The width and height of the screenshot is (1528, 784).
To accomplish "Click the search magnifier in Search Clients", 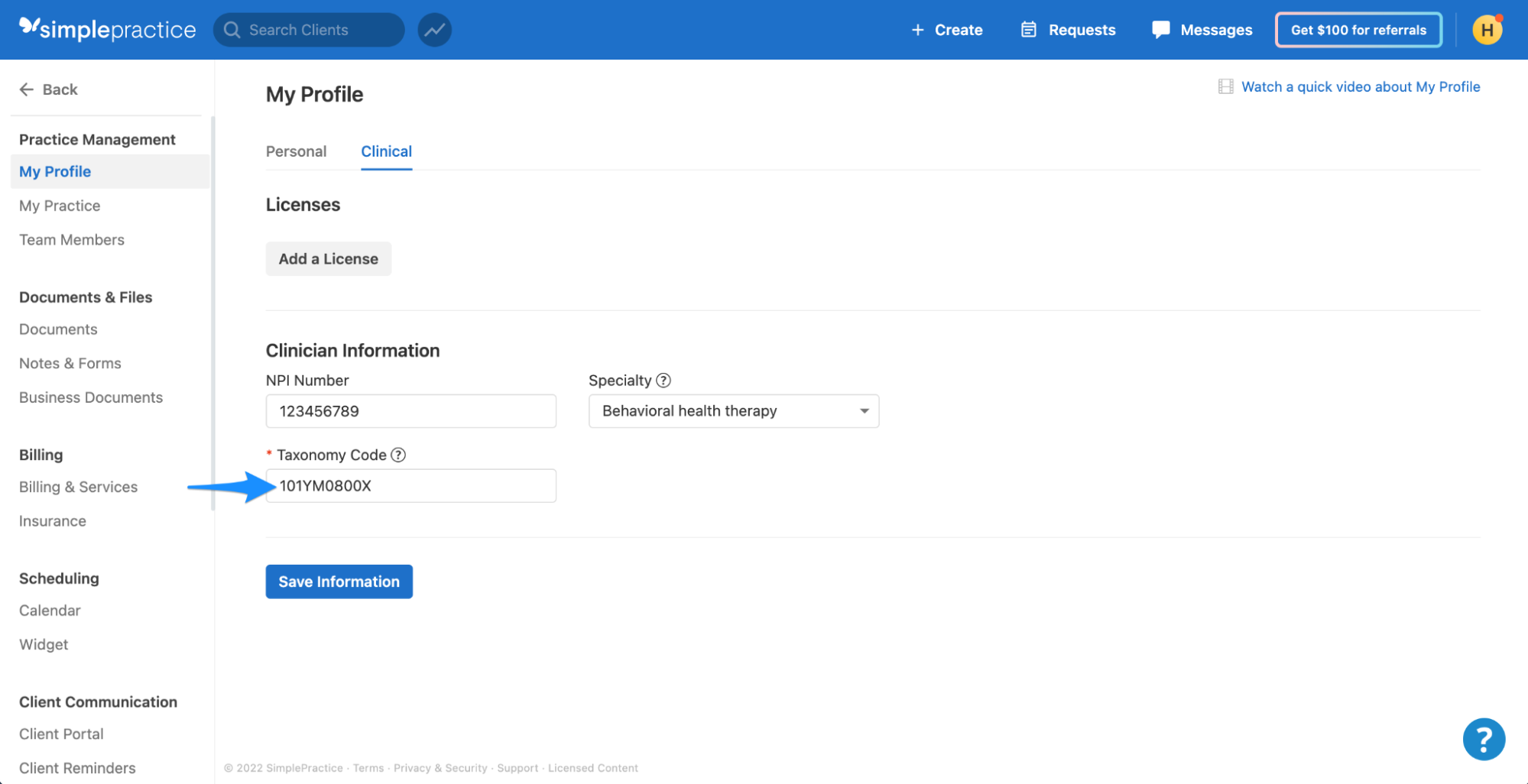I will pos(232,30).
